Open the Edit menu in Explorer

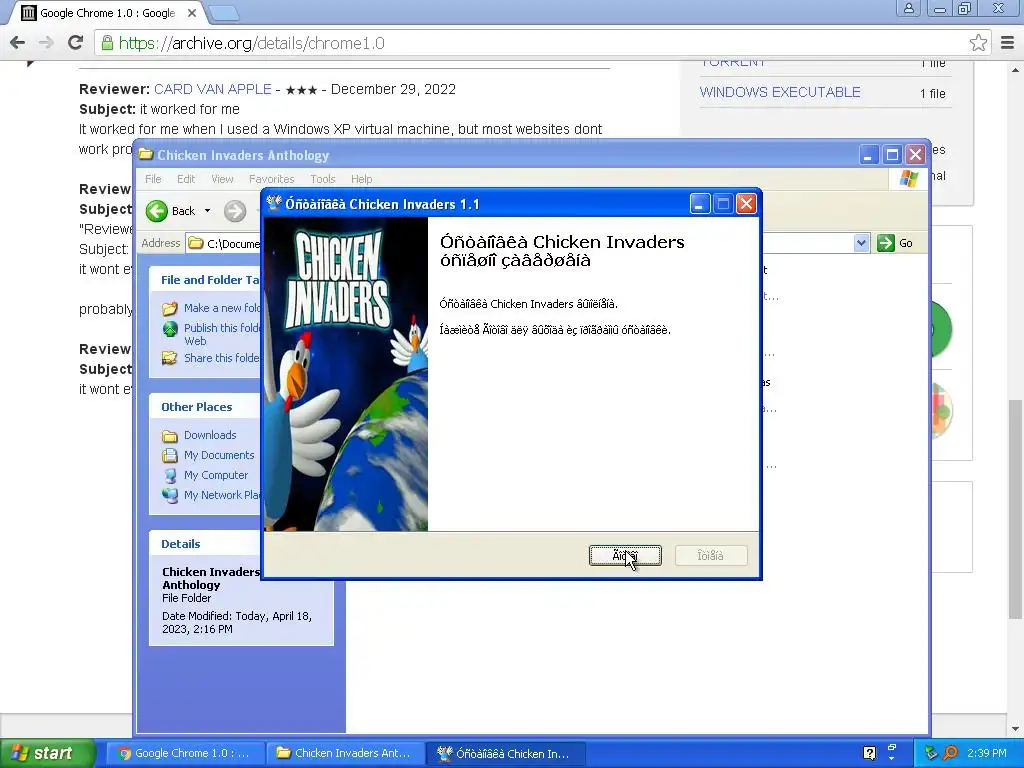point(186,179)
